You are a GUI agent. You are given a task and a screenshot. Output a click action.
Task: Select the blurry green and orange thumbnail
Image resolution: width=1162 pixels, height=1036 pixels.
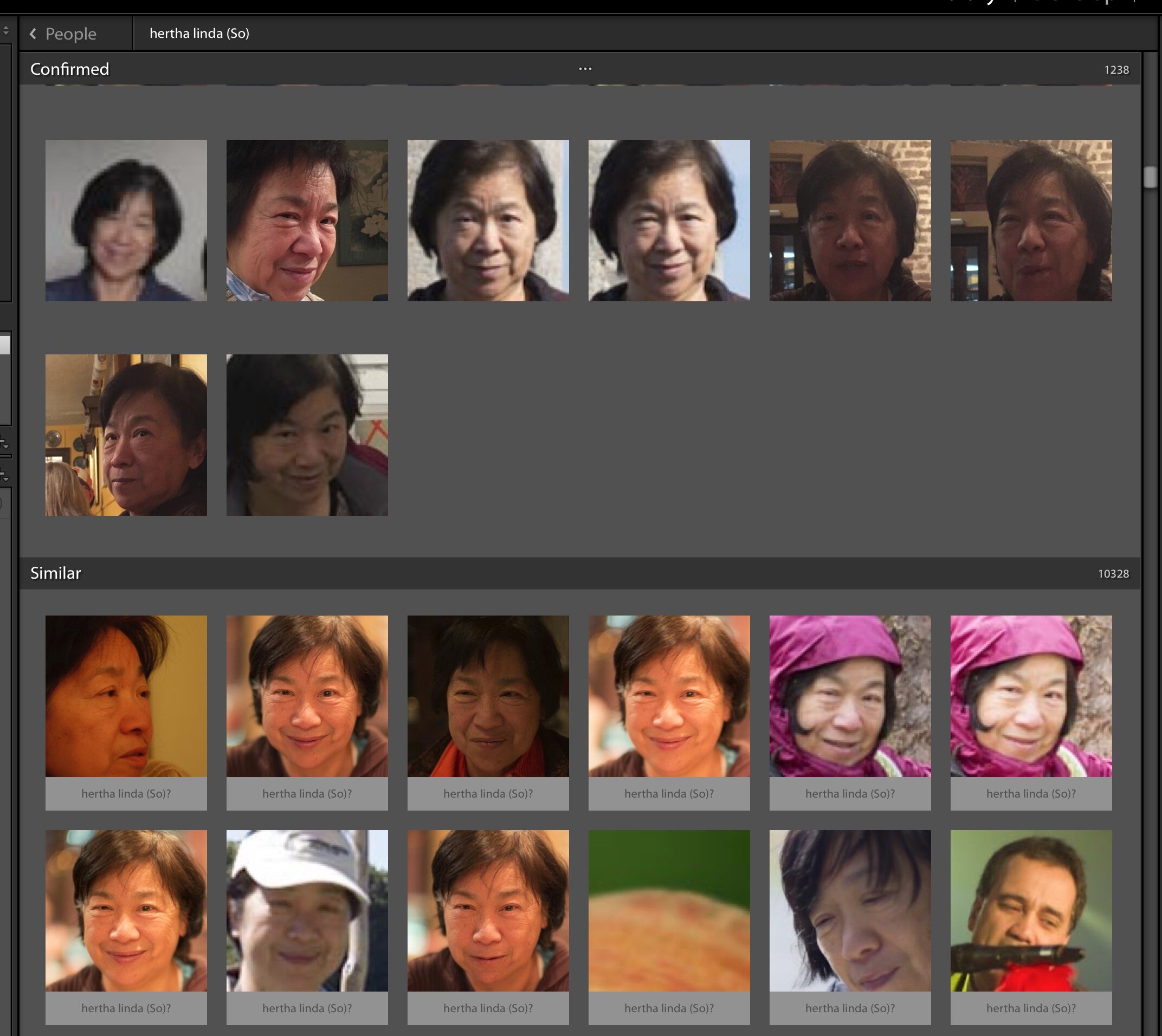tap(669, 911)
